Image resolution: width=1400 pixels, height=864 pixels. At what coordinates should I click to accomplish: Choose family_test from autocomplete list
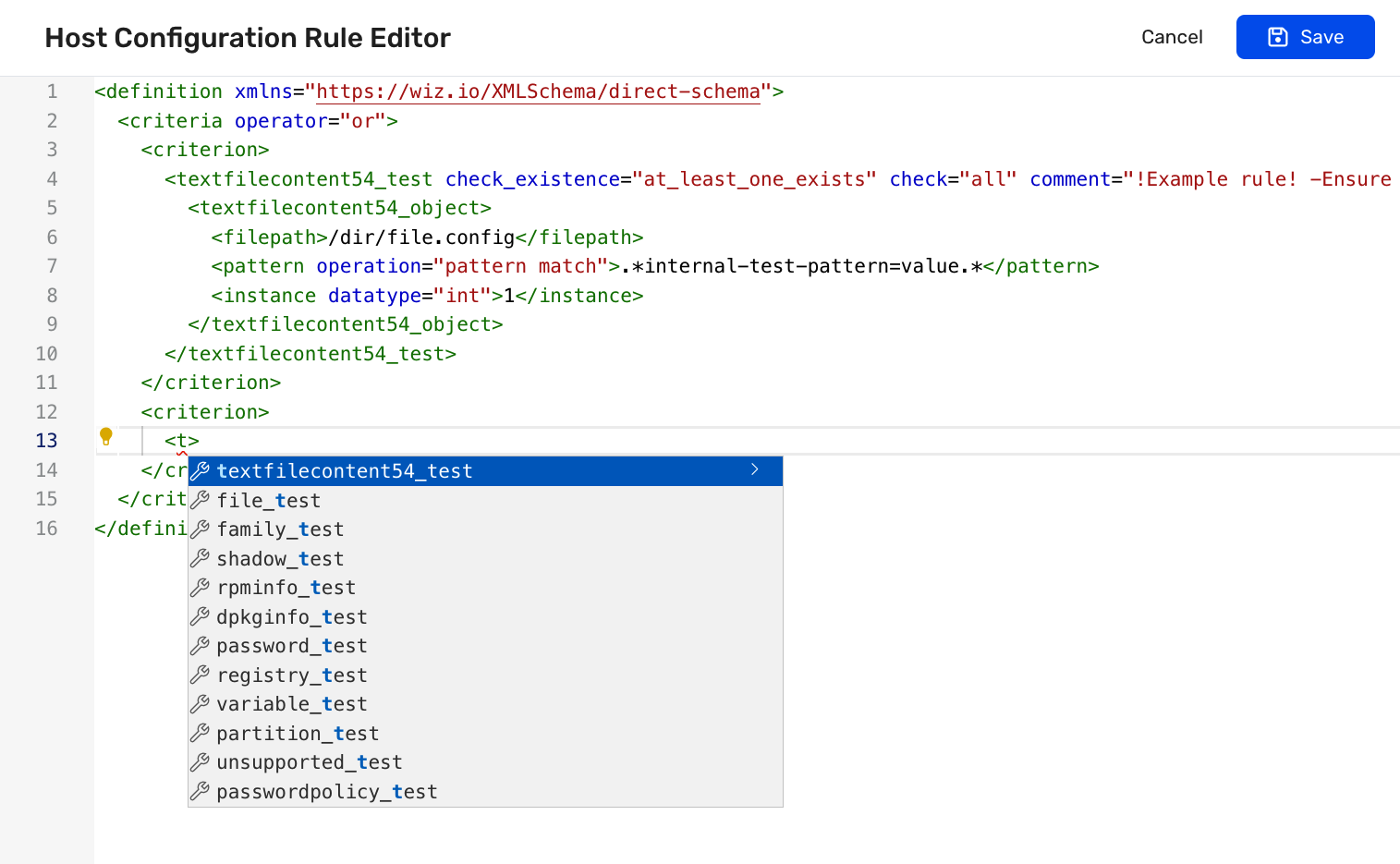tap(485, 529)
